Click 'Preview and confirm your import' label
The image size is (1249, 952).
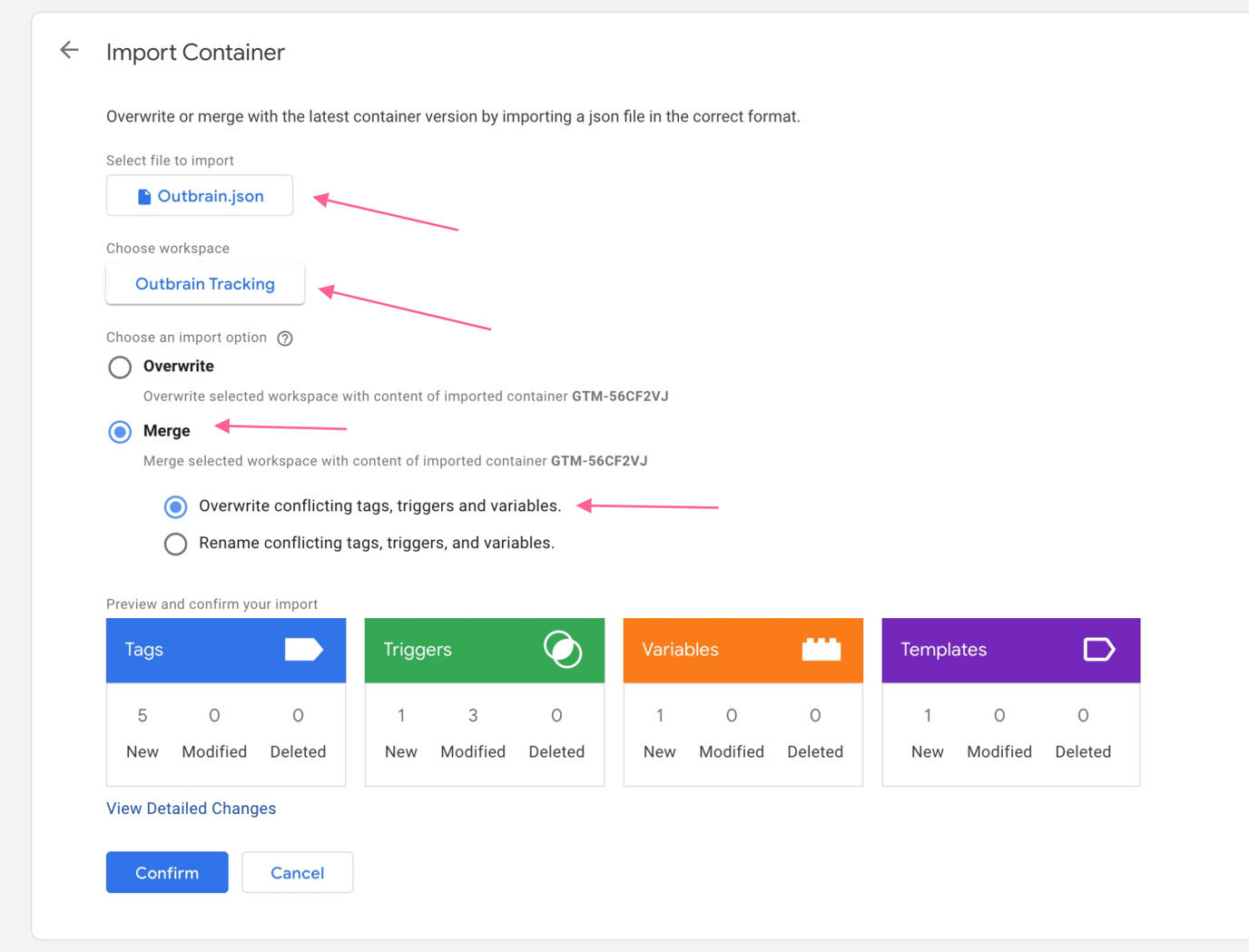tap(211, 604)
